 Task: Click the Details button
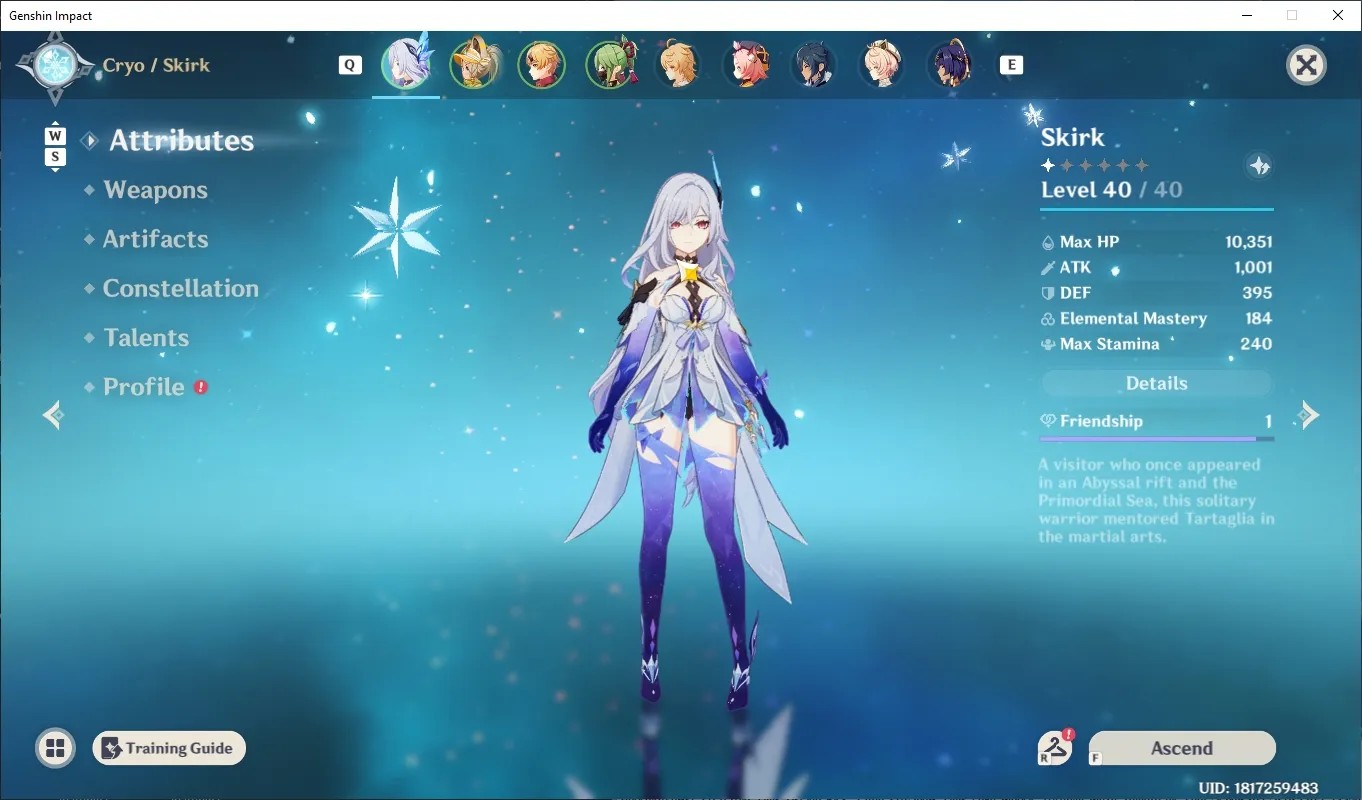[x=1156, y=384]
